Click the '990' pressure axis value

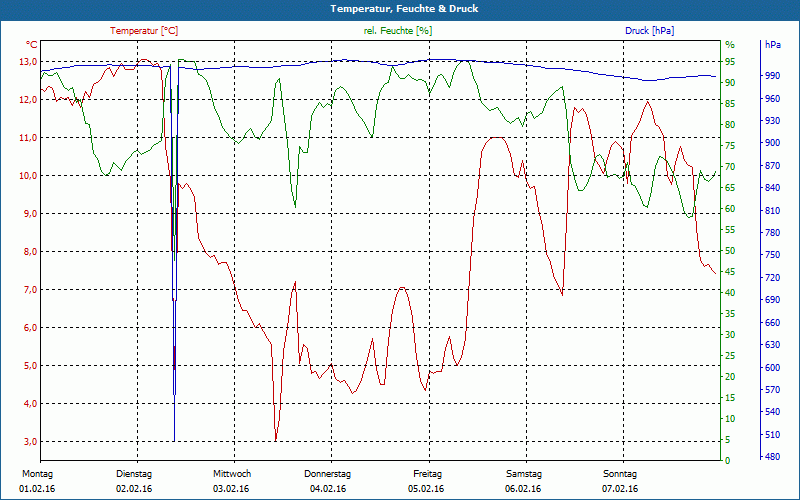pyautogui.click(x=772, y=76)
